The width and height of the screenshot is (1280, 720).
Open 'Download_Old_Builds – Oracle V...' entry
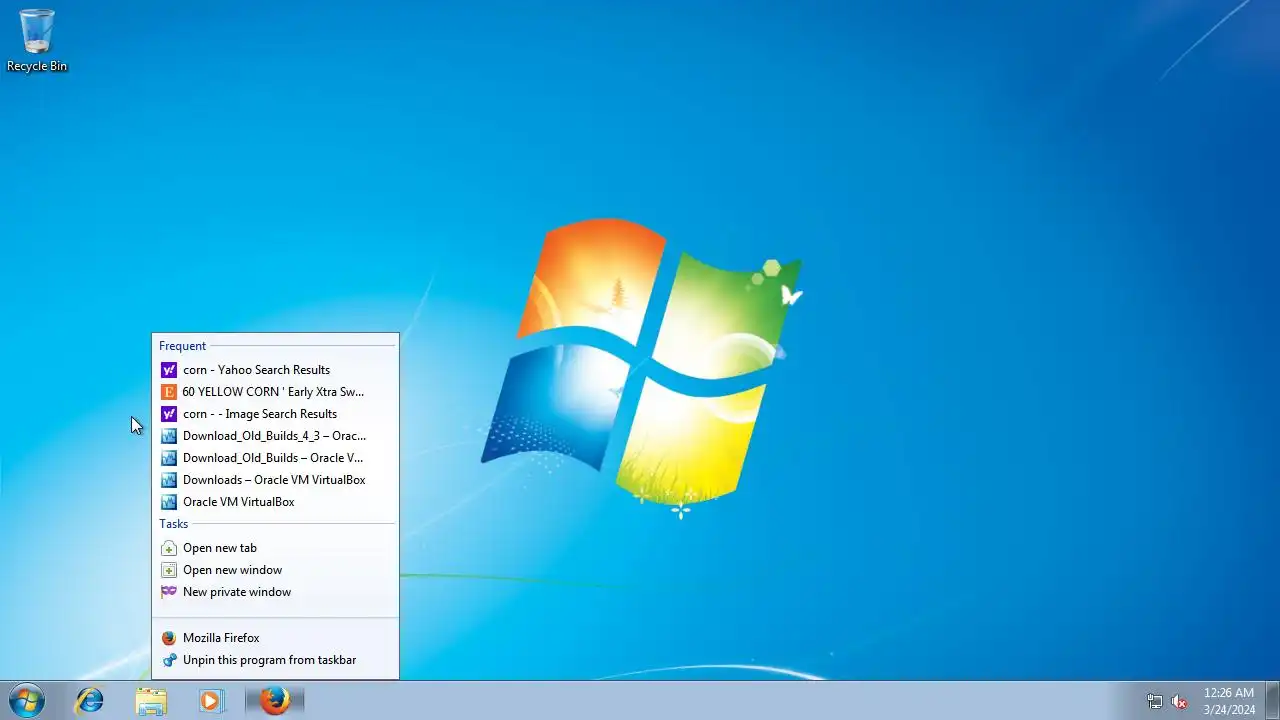[275, 458]
